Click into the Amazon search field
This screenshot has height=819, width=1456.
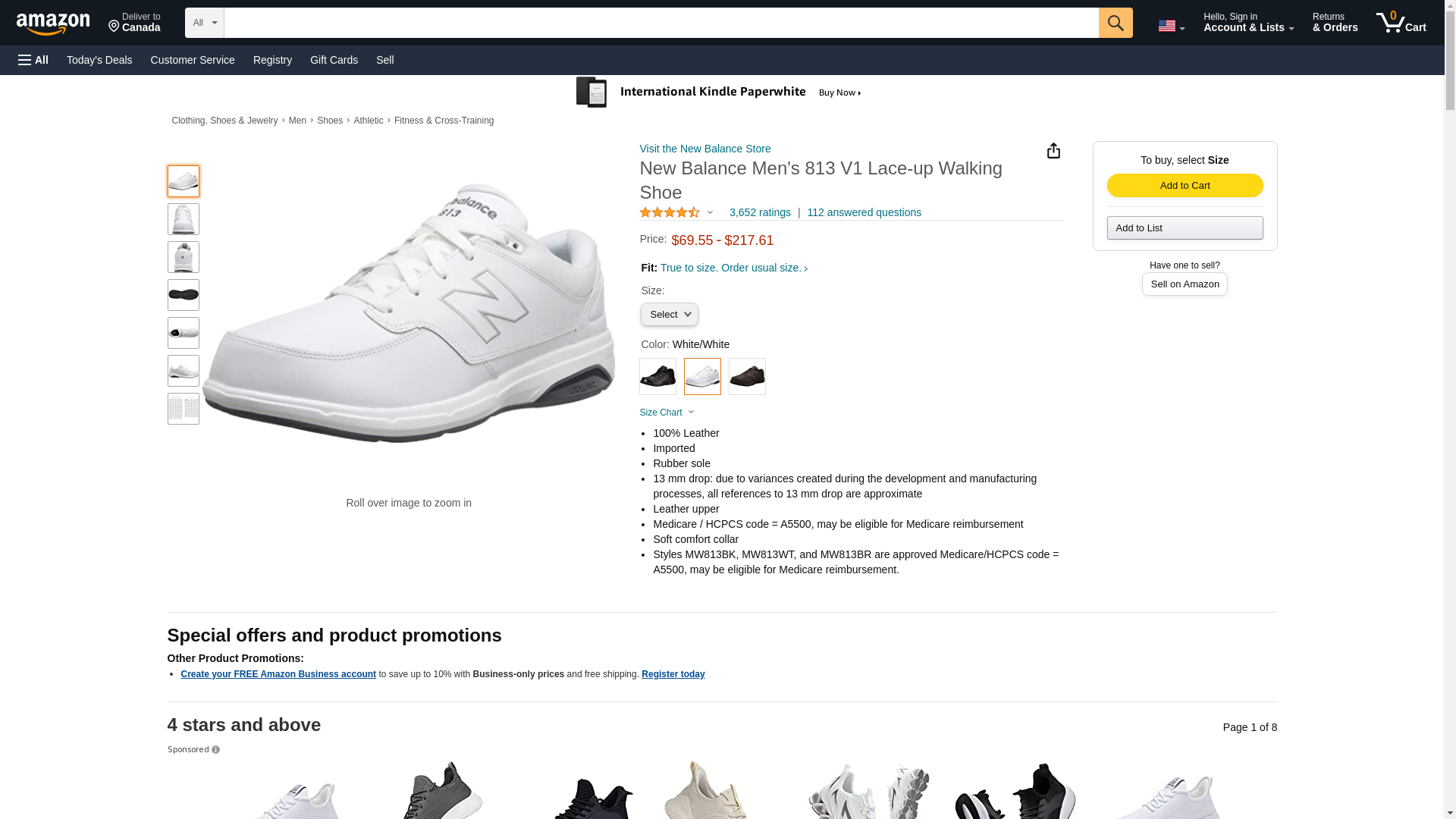click(661, 23)
